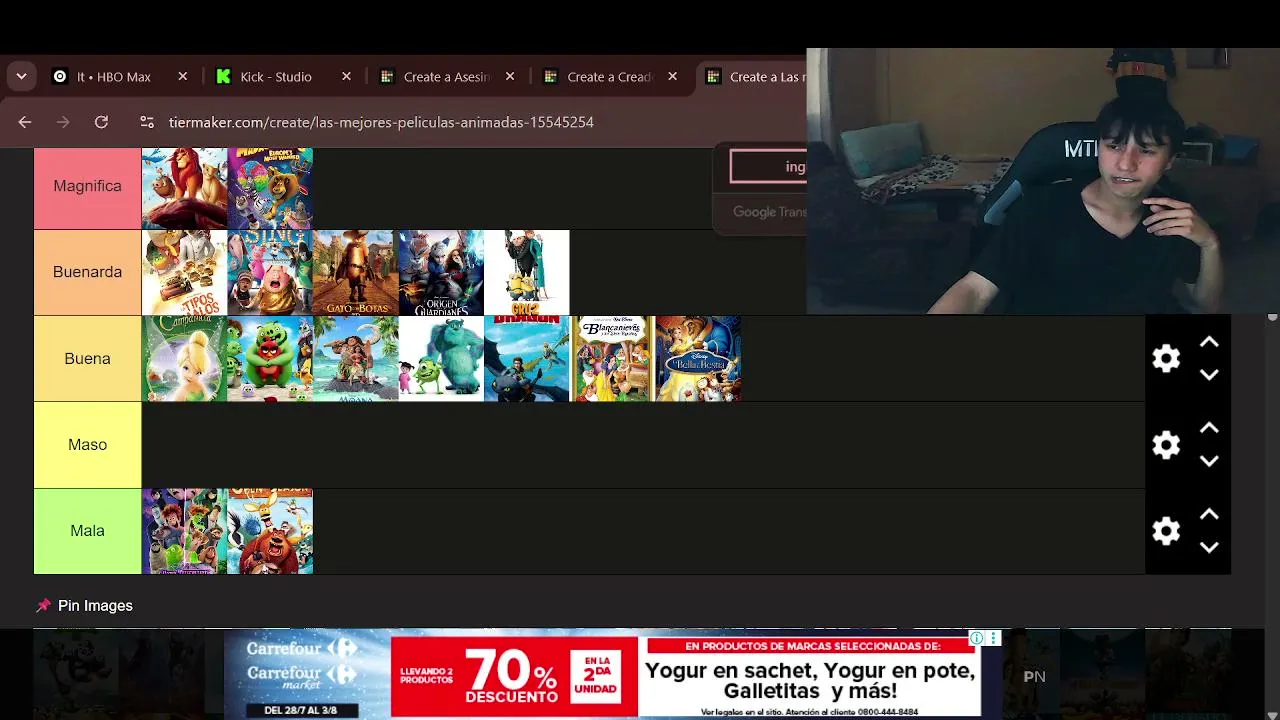This screenshot has width=1280, height=720.
Task: Open settings gear for the Buena tier
Action: click(1166, 358)
